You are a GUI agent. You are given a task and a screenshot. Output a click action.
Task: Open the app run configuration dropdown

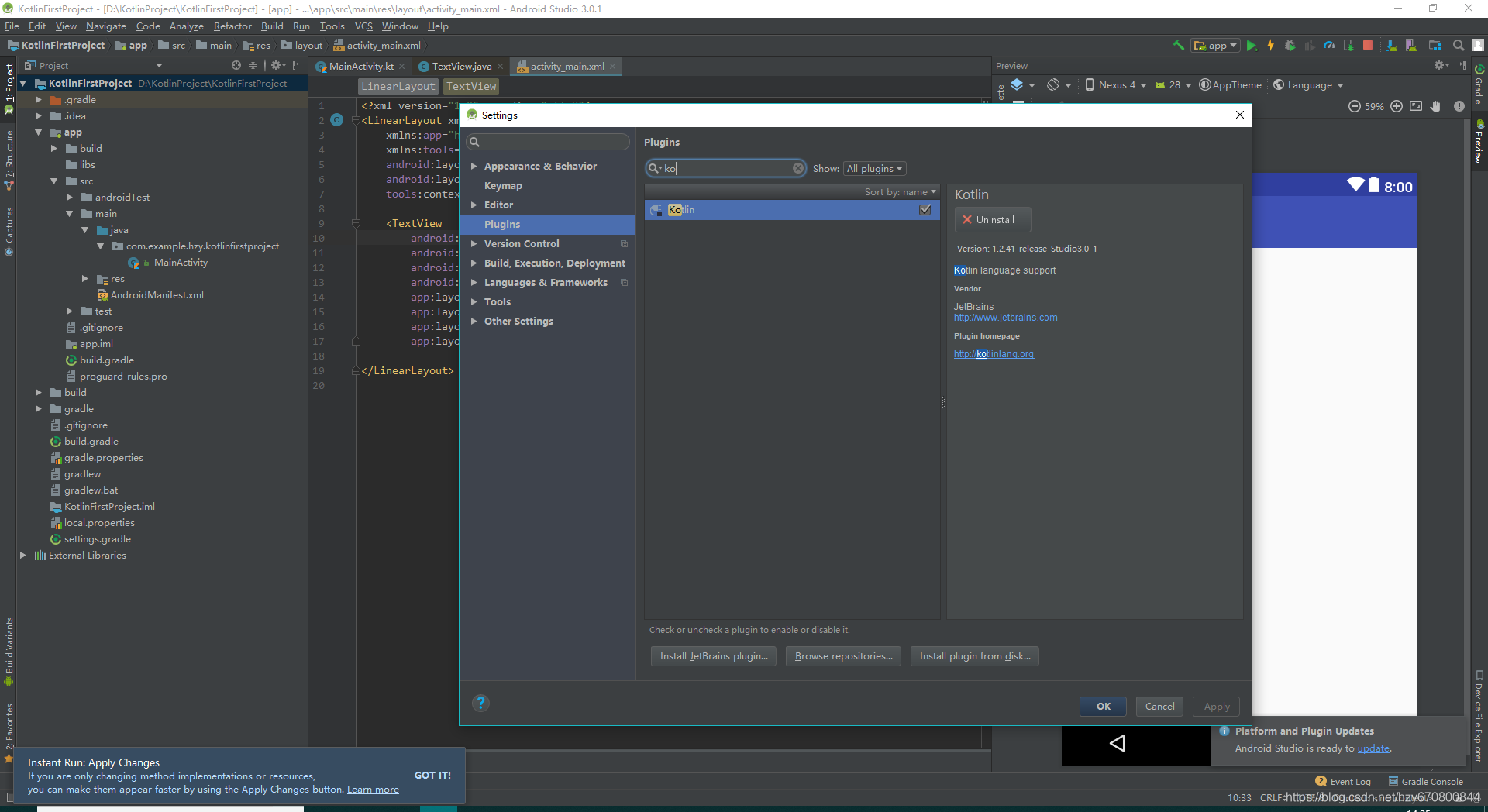click(x=1215, y=46)
